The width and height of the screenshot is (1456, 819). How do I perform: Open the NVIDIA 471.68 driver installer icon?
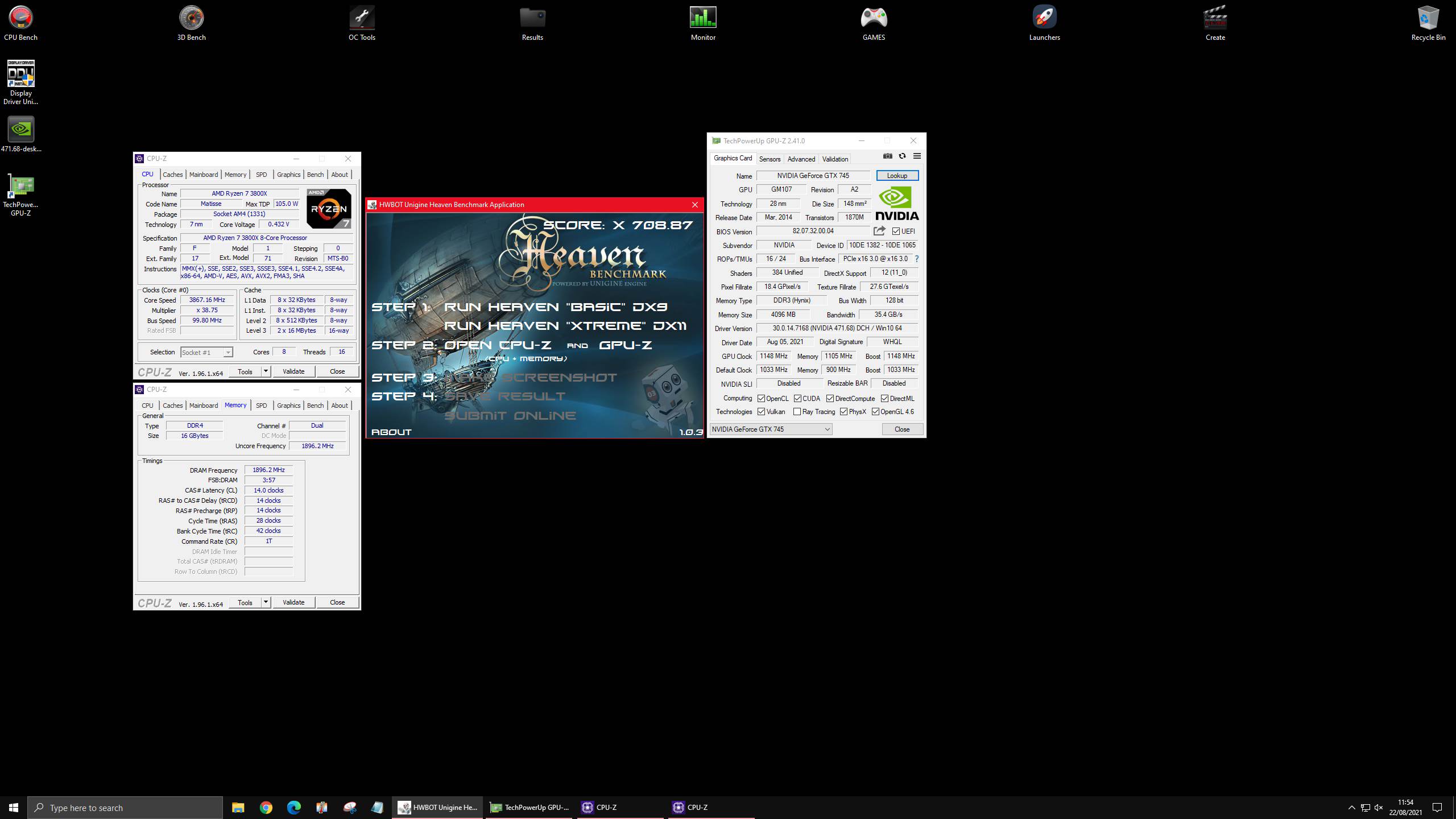pos(20,135)
